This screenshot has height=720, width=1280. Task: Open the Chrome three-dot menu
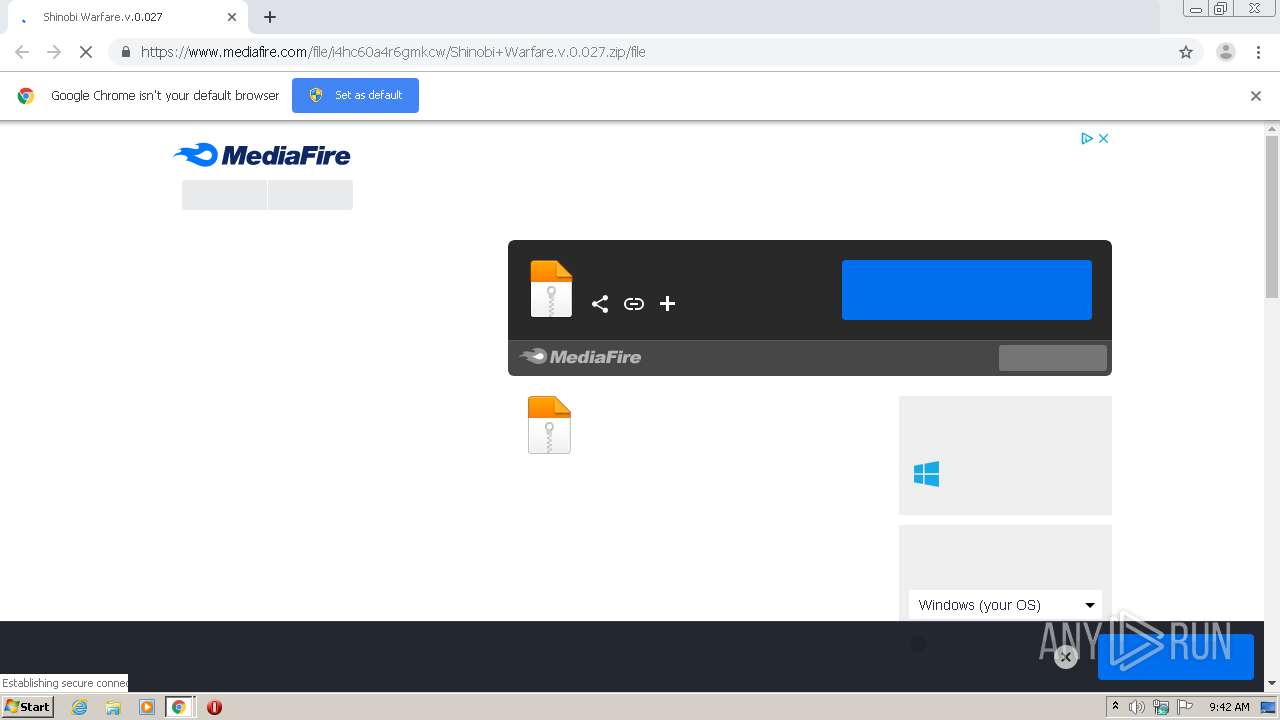point(1259,52)
